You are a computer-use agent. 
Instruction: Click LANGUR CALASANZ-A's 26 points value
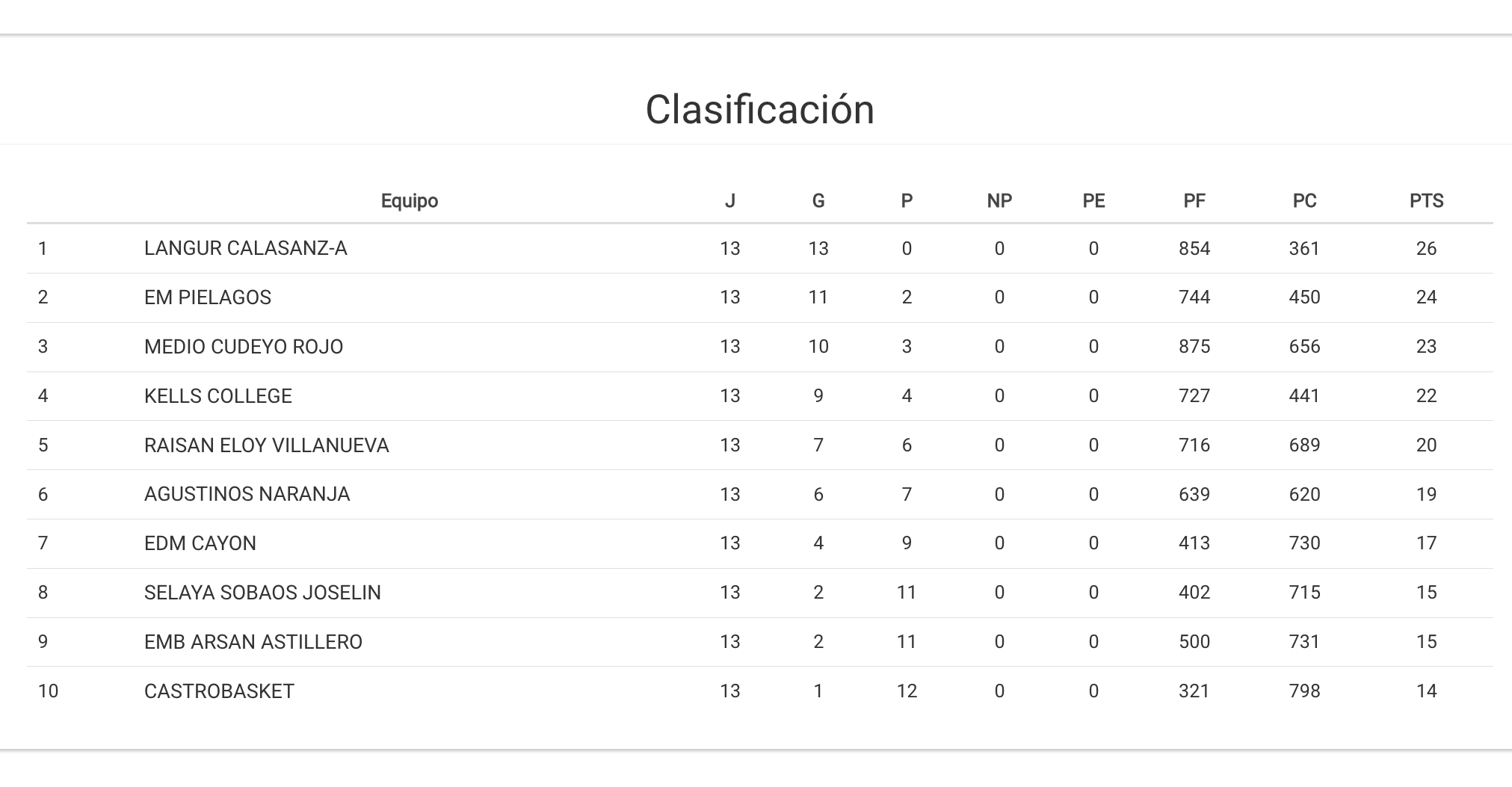tap(1426, 248)
